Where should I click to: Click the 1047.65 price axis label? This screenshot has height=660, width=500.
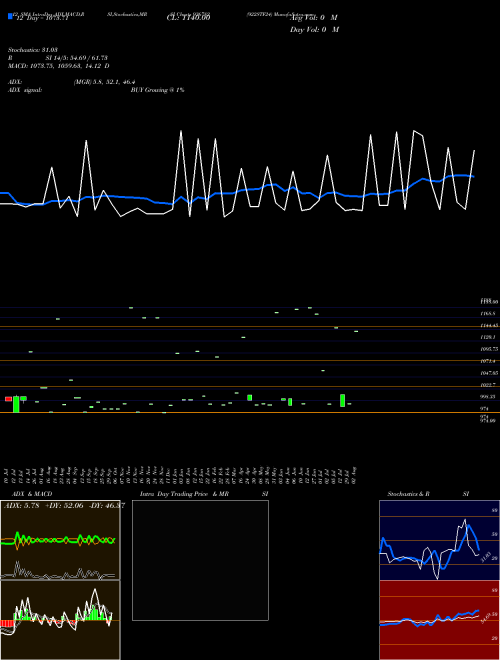[489, 373]
